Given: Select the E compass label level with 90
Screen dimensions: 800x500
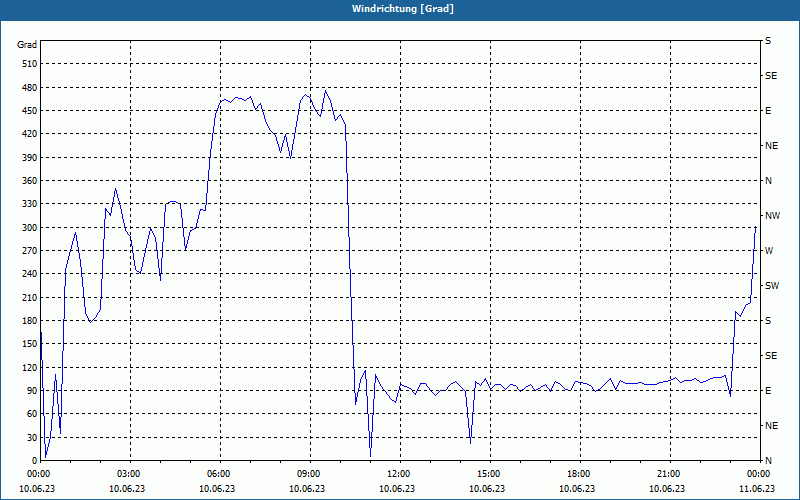Looking at the screenshot, I should 768,391.
